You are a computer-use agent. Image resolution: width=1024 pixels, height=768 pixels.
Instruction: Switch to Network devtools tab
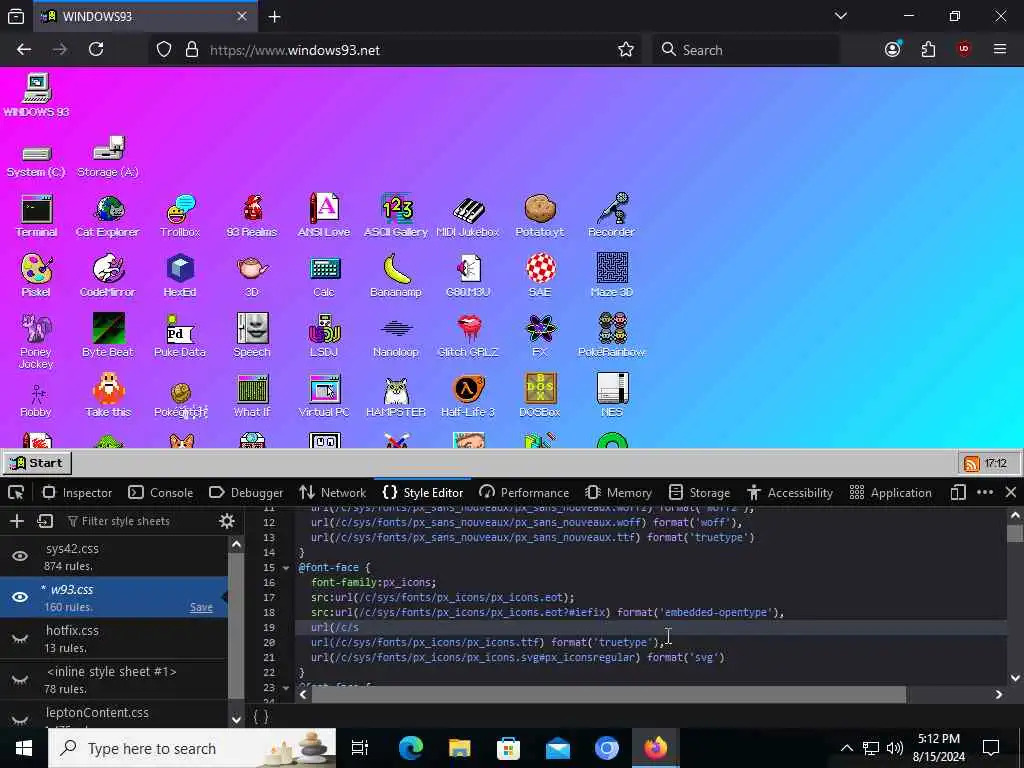tap(332, 493)
